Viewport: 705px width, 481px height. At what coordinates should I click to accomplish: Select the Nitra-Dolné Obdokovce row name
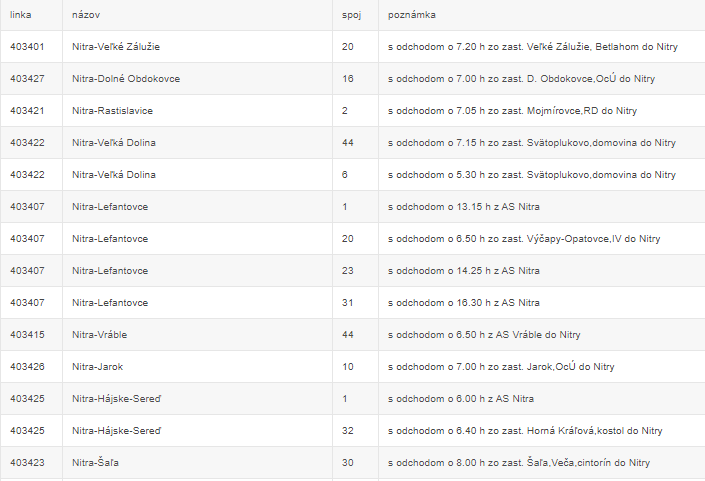click(x=126, y=79)
